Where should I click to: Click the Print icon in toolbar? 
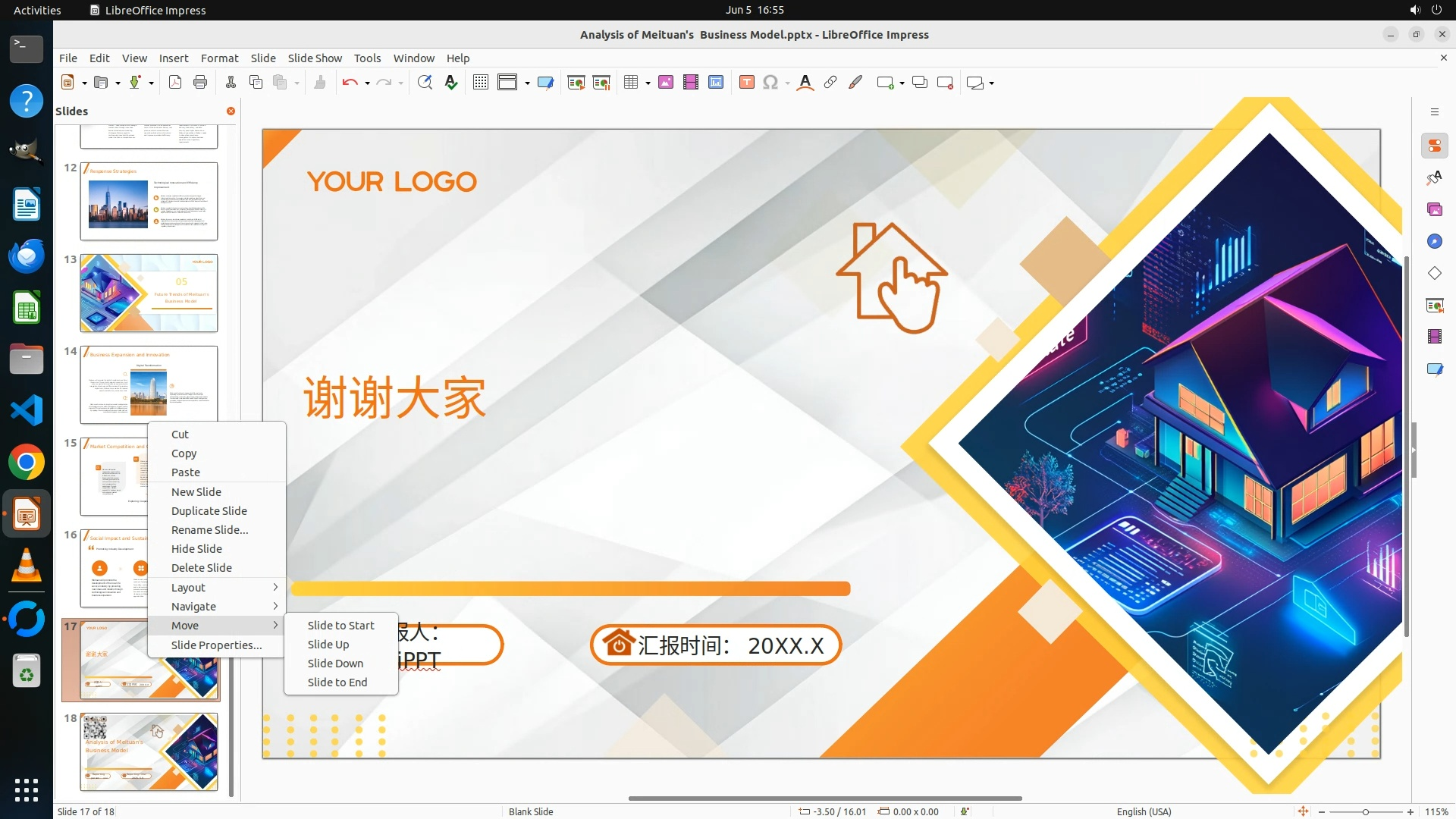pyautogui.click(x=200, y=83)
